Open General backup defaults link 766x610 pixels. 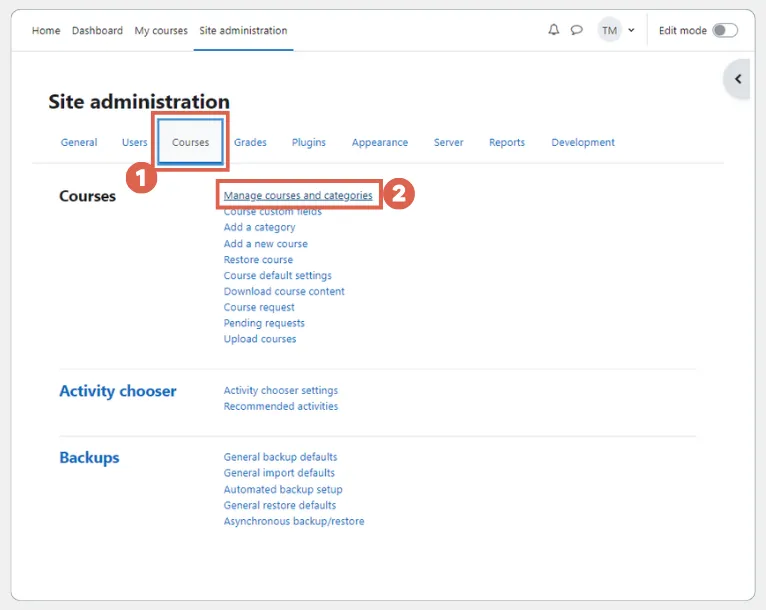[280, 457]
